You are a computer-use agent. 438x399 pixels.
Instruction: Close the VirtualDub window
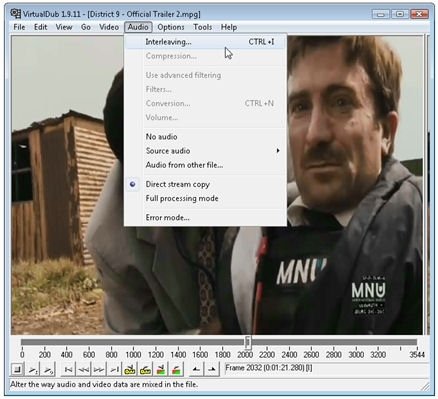(x=419, y=14)
